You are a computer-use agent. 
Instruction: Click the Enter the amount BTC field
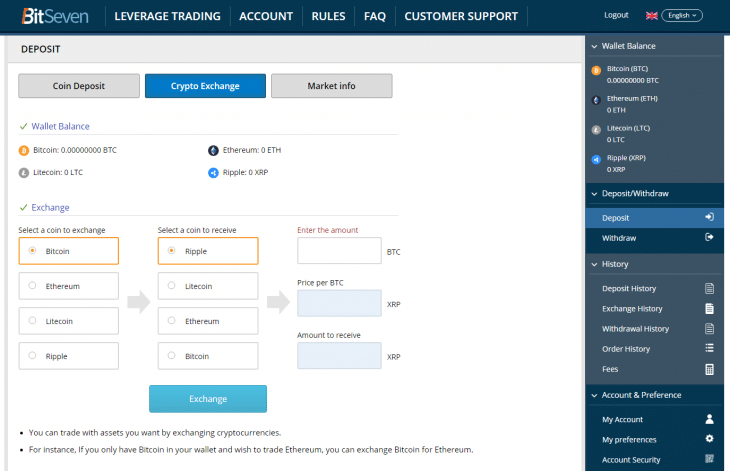click(x=339, y=251)
